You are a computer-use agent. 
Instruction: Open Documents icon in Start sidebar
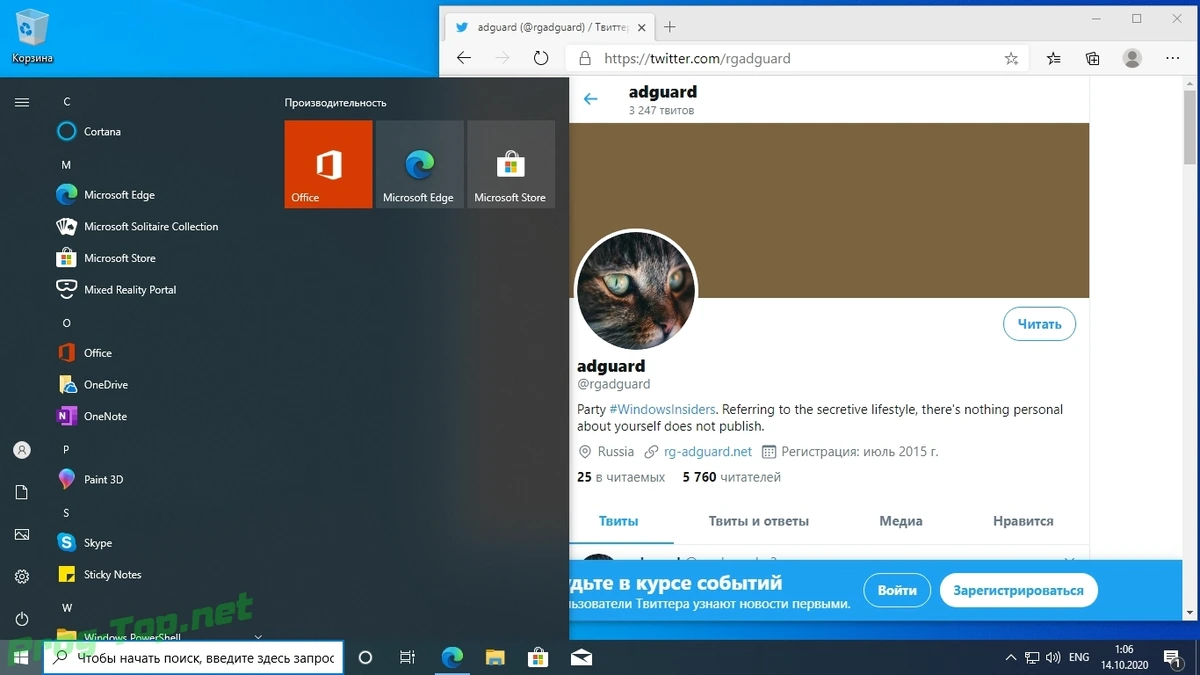pos(22,492)
